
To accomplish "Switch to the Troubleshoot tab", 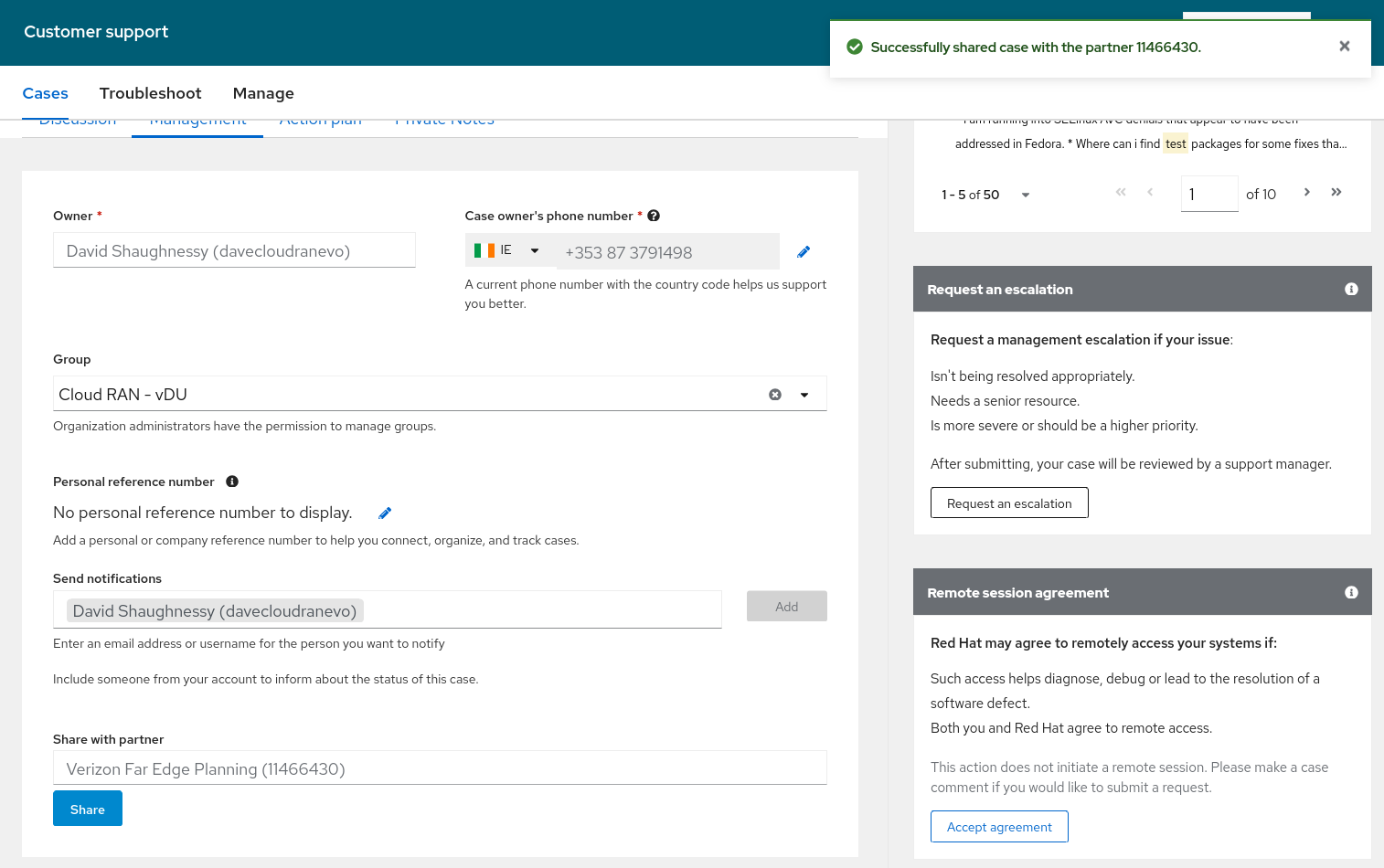I will [151, 93].
